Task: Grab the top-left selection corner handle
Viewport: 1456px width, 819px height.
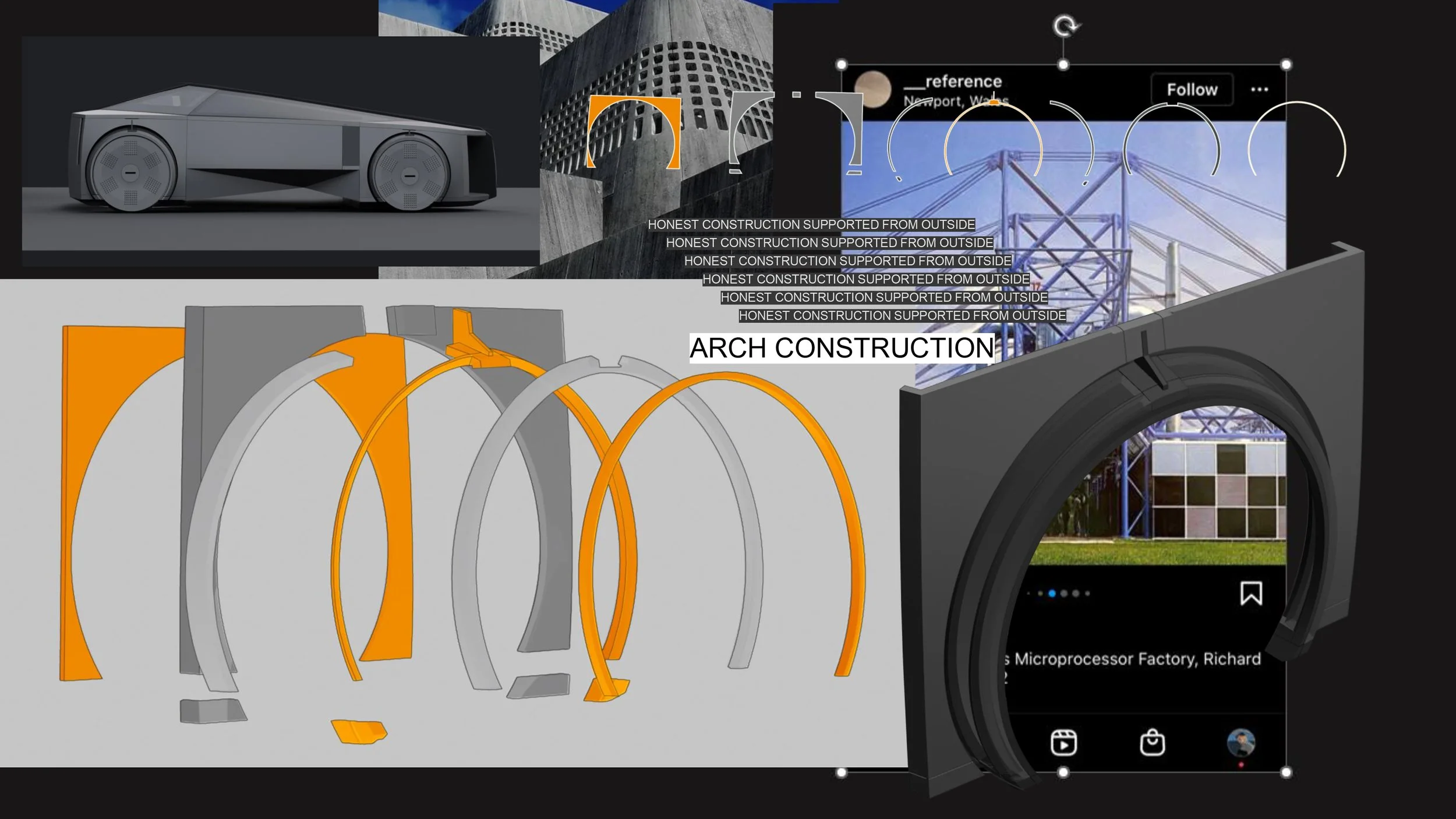Action: point(841,65)
